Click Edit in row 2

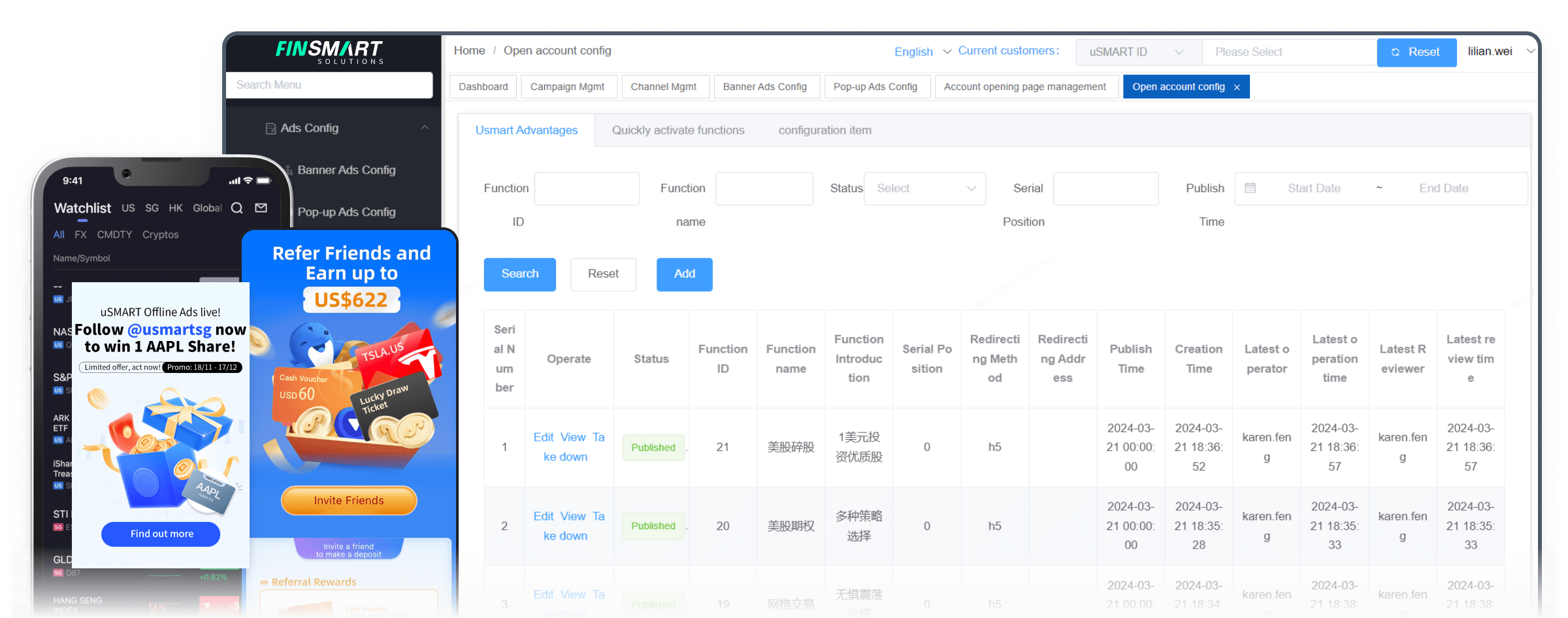(543, 516)
